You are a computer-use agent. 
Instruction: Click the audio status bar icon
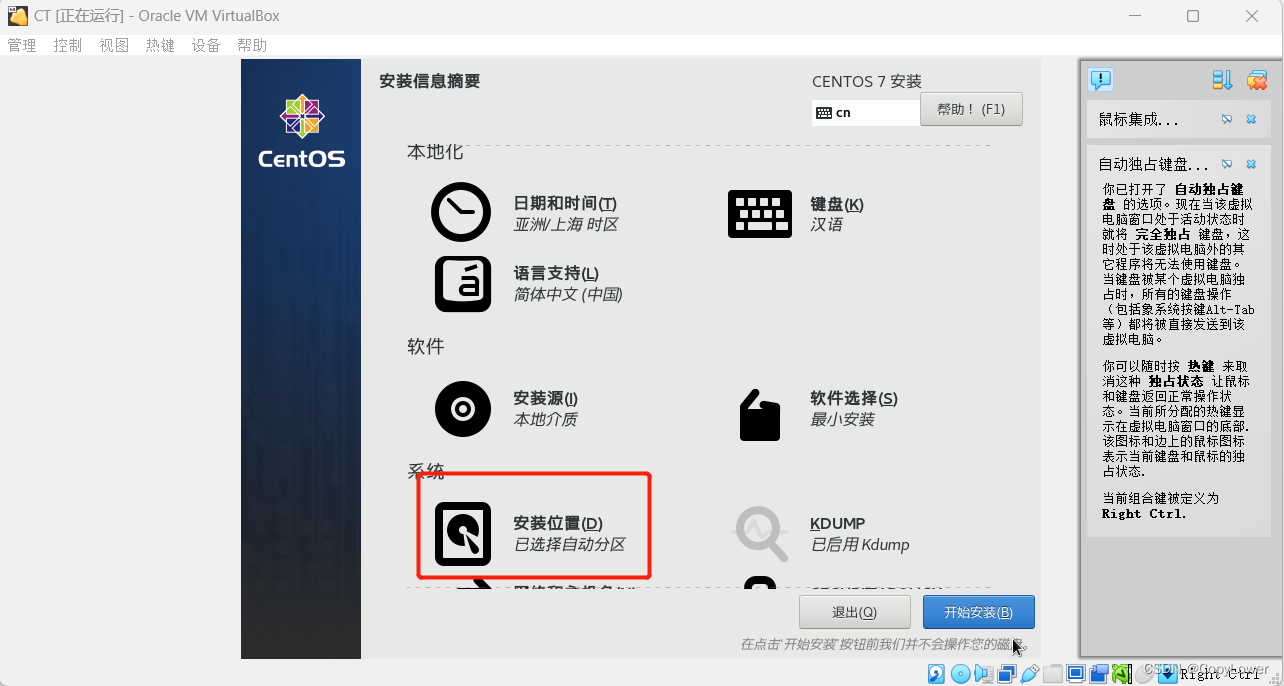click(984, 674)
